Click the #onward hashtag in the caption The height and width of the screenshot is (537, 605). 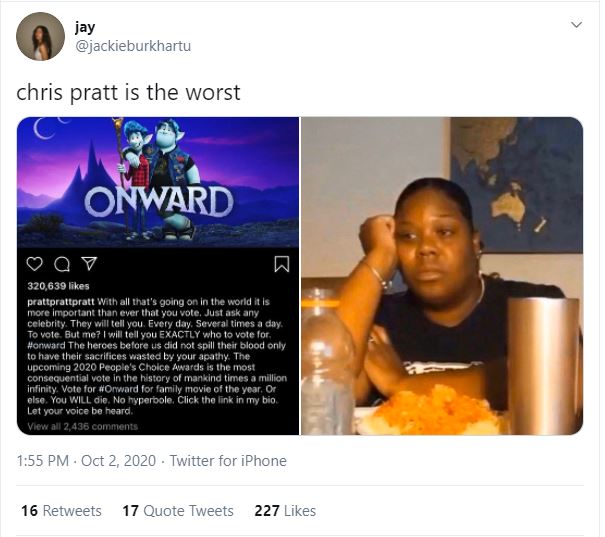click(46, 345)
